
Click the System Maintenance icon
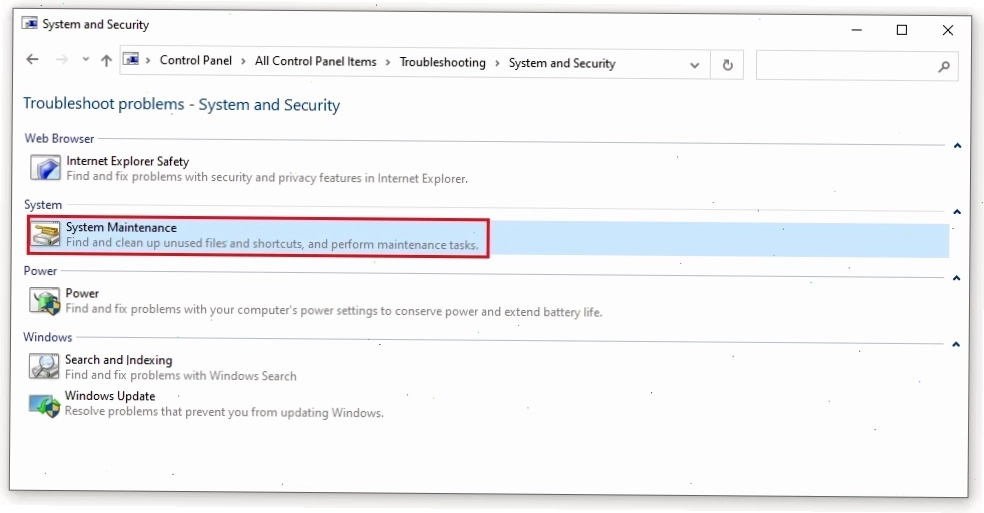tap(45, 235)
